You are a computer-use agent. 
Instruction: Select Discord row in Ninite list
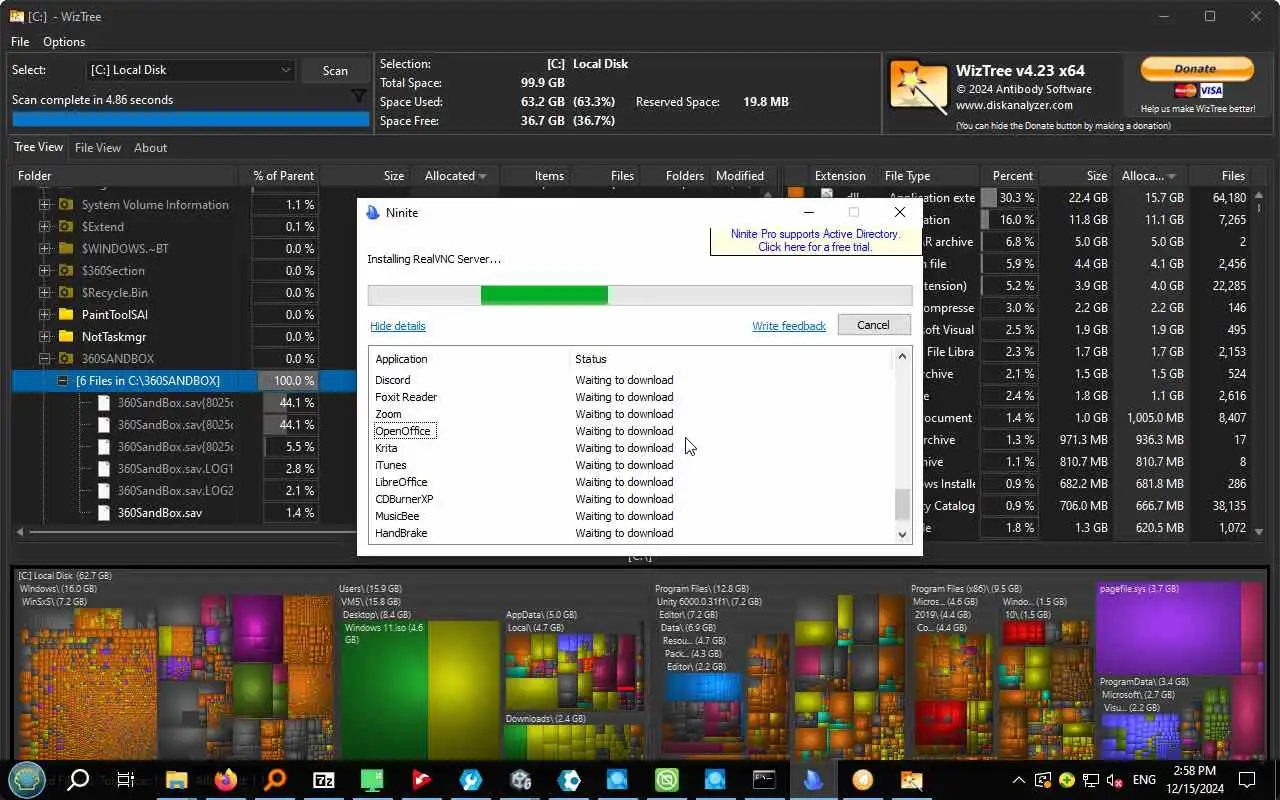(630, 380)
